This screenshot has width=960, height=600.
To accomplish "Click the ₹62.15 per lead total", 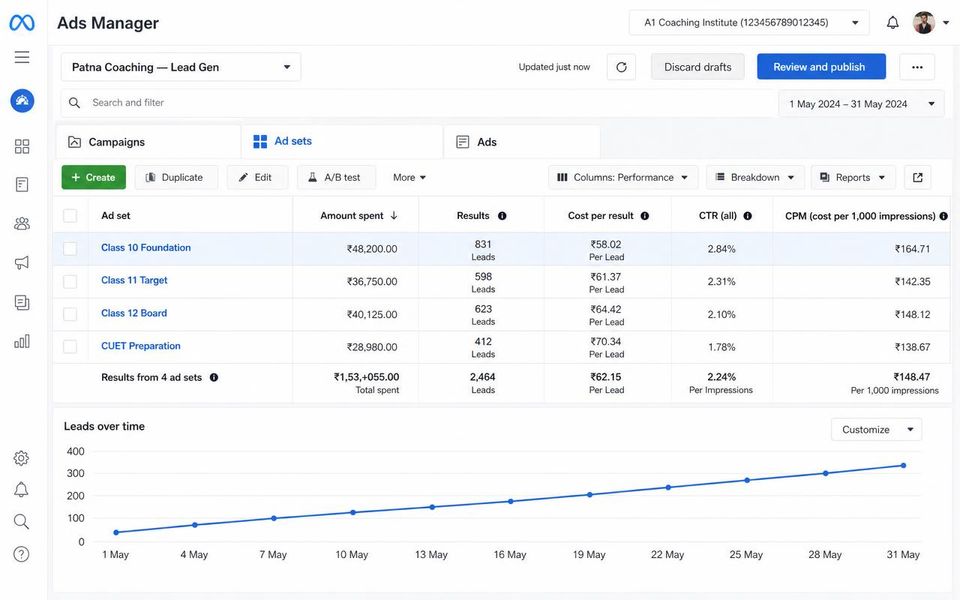I will coord(606,377).
